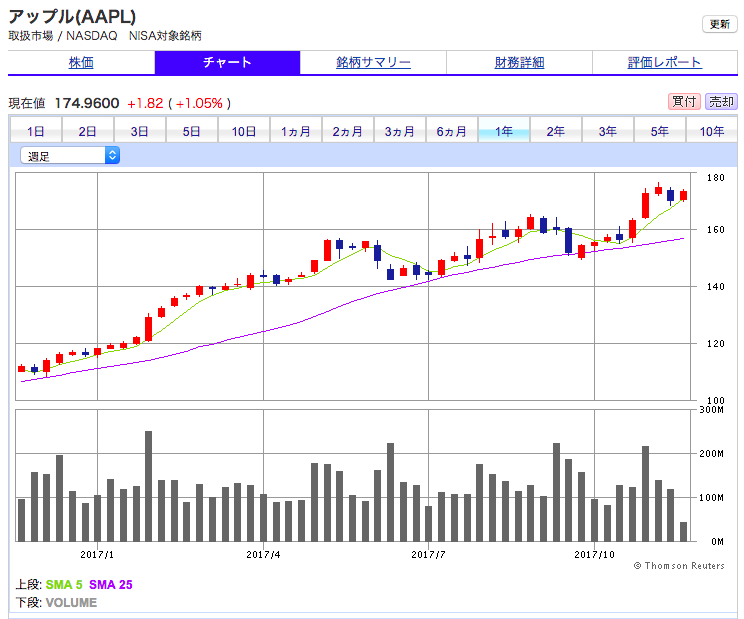Click the VOLUME legend label
The image size is (744, 619).
72,603
